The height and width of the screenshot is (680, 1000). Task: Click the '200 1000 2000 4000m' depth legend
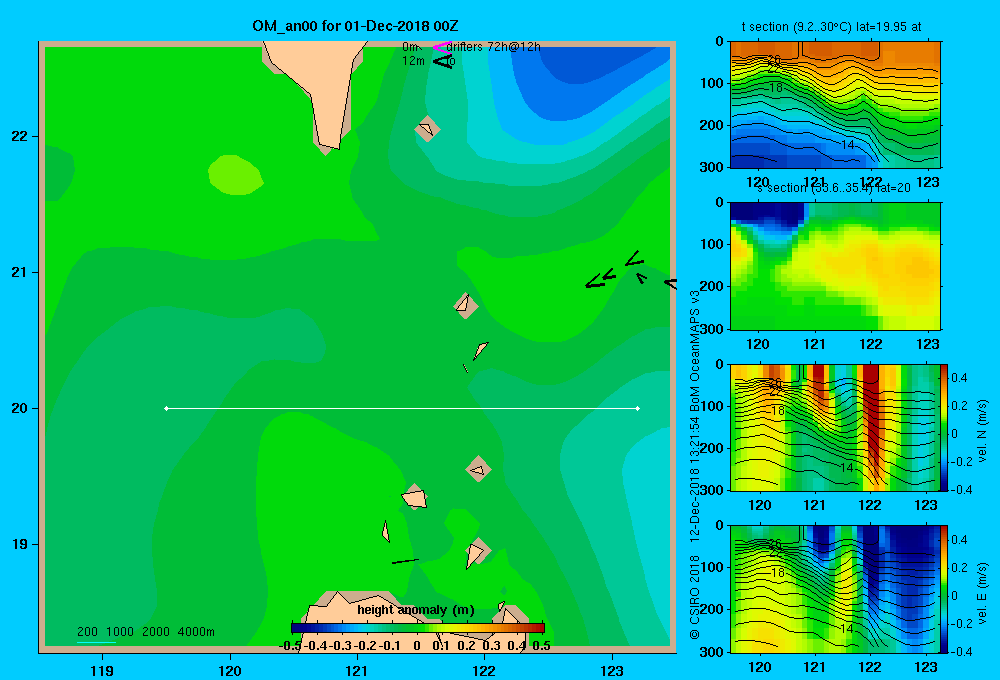coord(145,632)
